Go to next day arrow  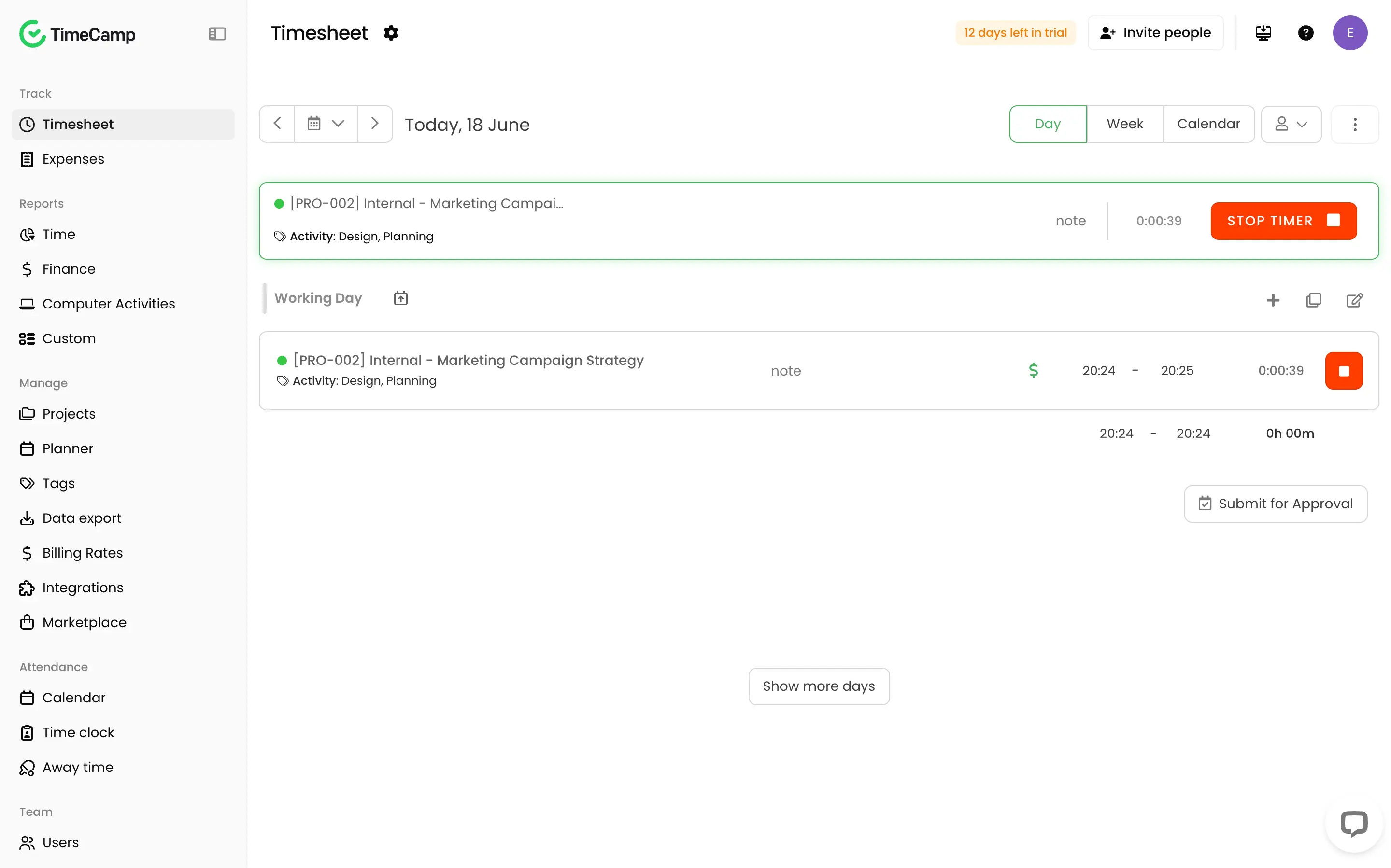(x=374, y=124)
